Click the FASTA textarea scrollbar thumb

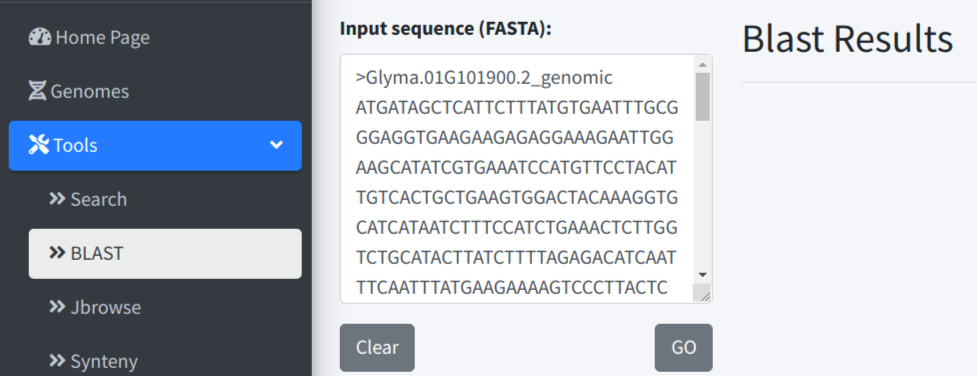click(x=703, y=97)
